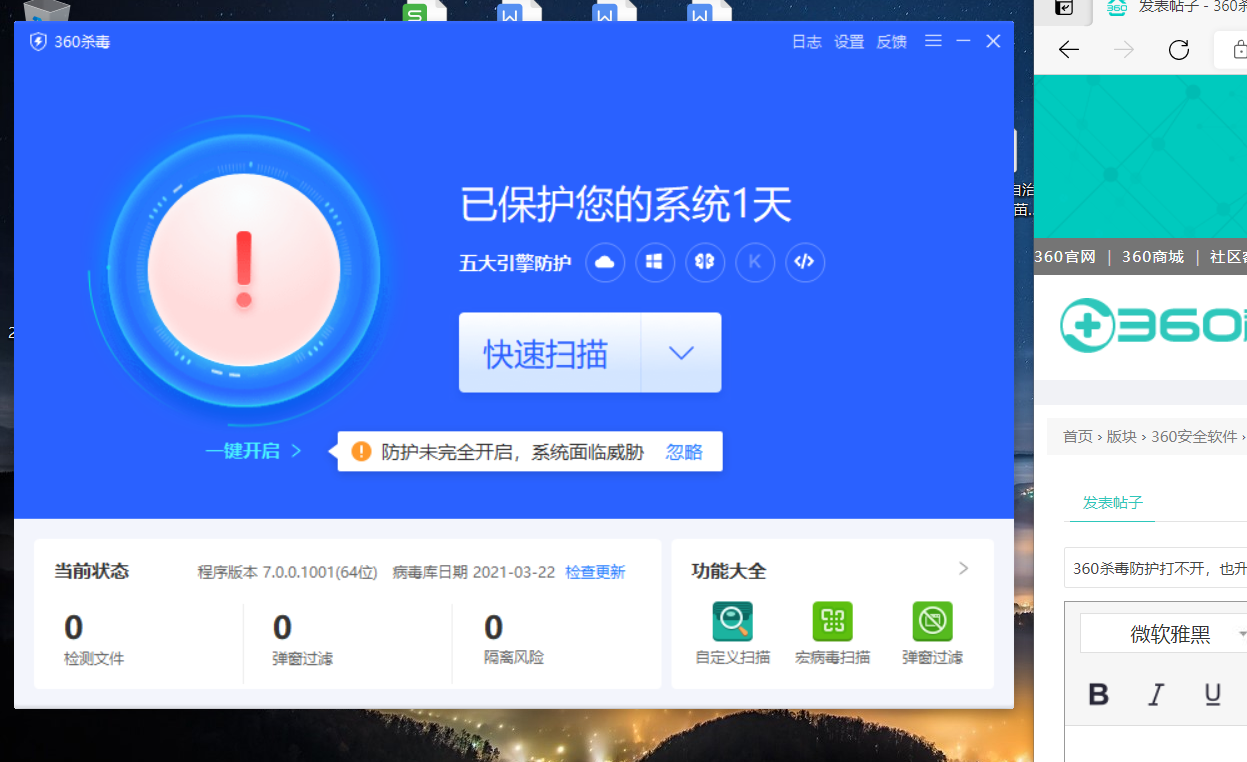Click the green WPS spreadsheet desktop file
Image resolution: width=1247 pixels, height=762 pixels.
423,11
